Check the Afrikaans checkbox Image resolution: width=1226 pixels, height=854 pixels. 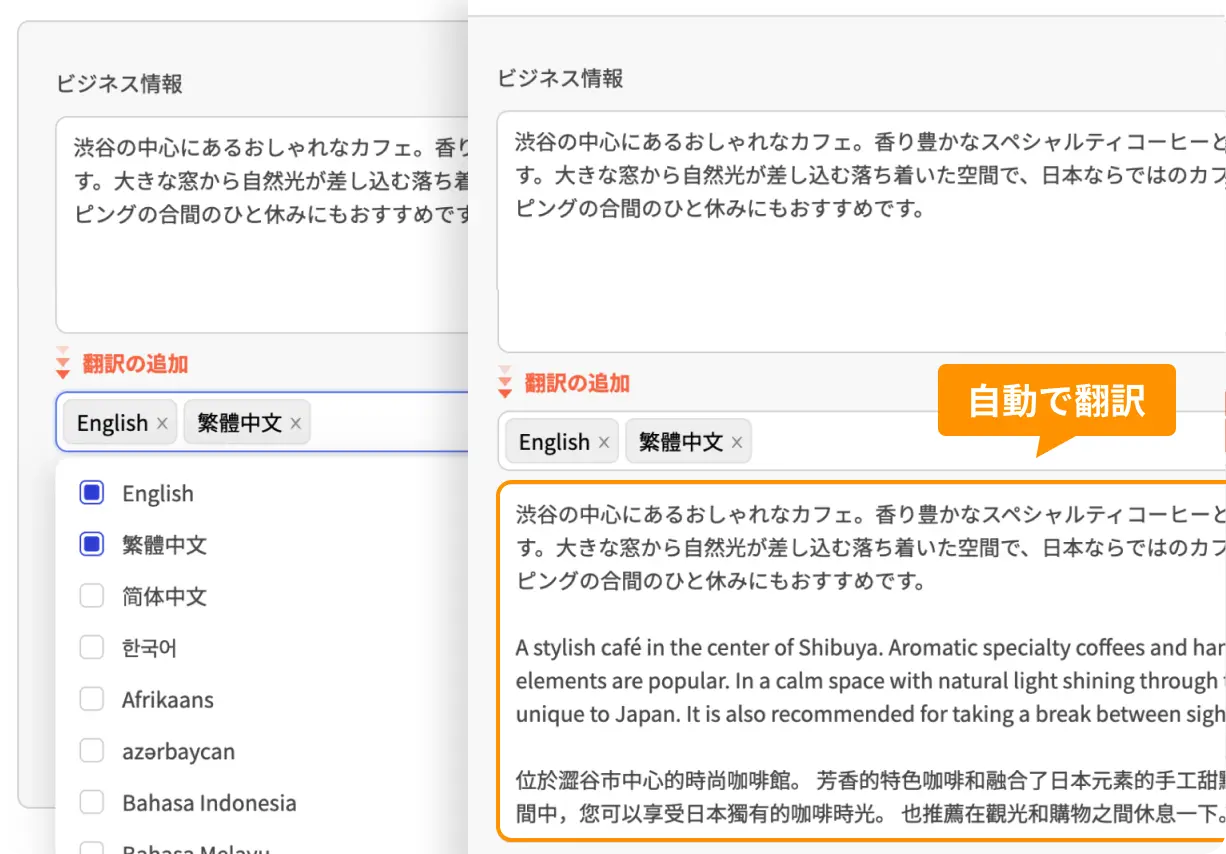92,700
